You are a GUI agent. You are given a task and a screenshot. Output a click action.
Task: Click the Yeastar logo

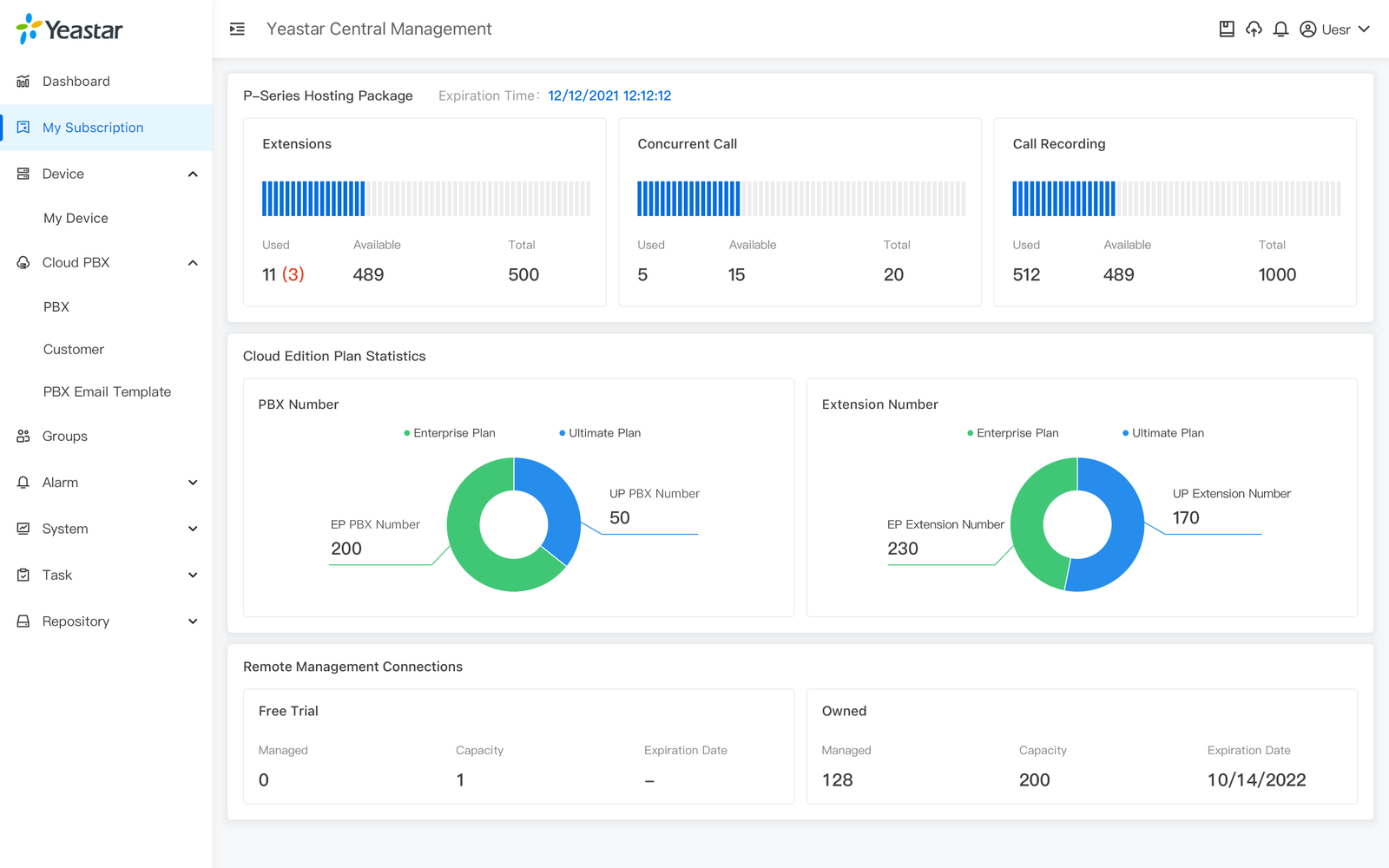click(69, 30)
